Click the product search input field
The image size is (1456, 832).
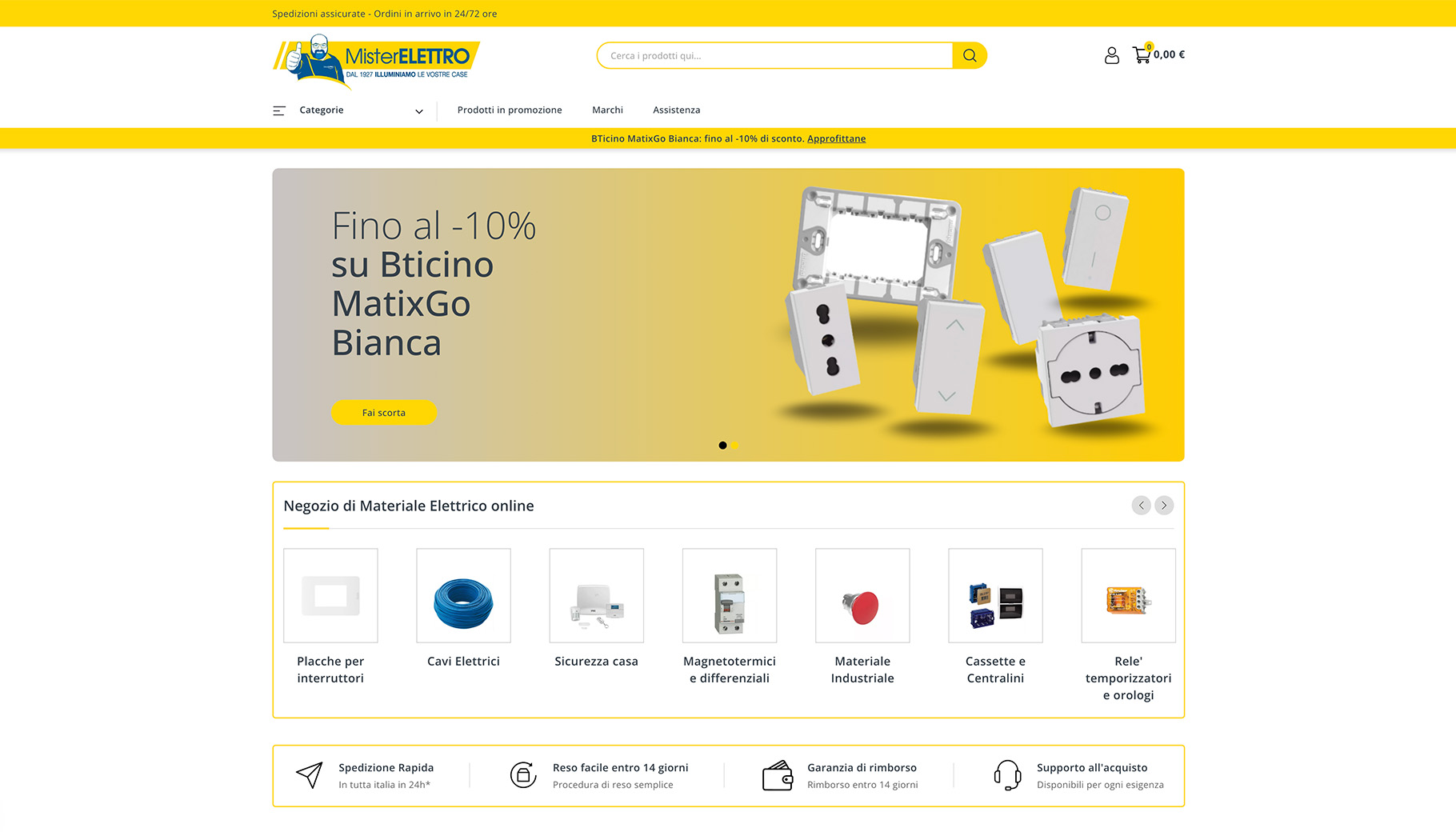click(x=774, y=55)
